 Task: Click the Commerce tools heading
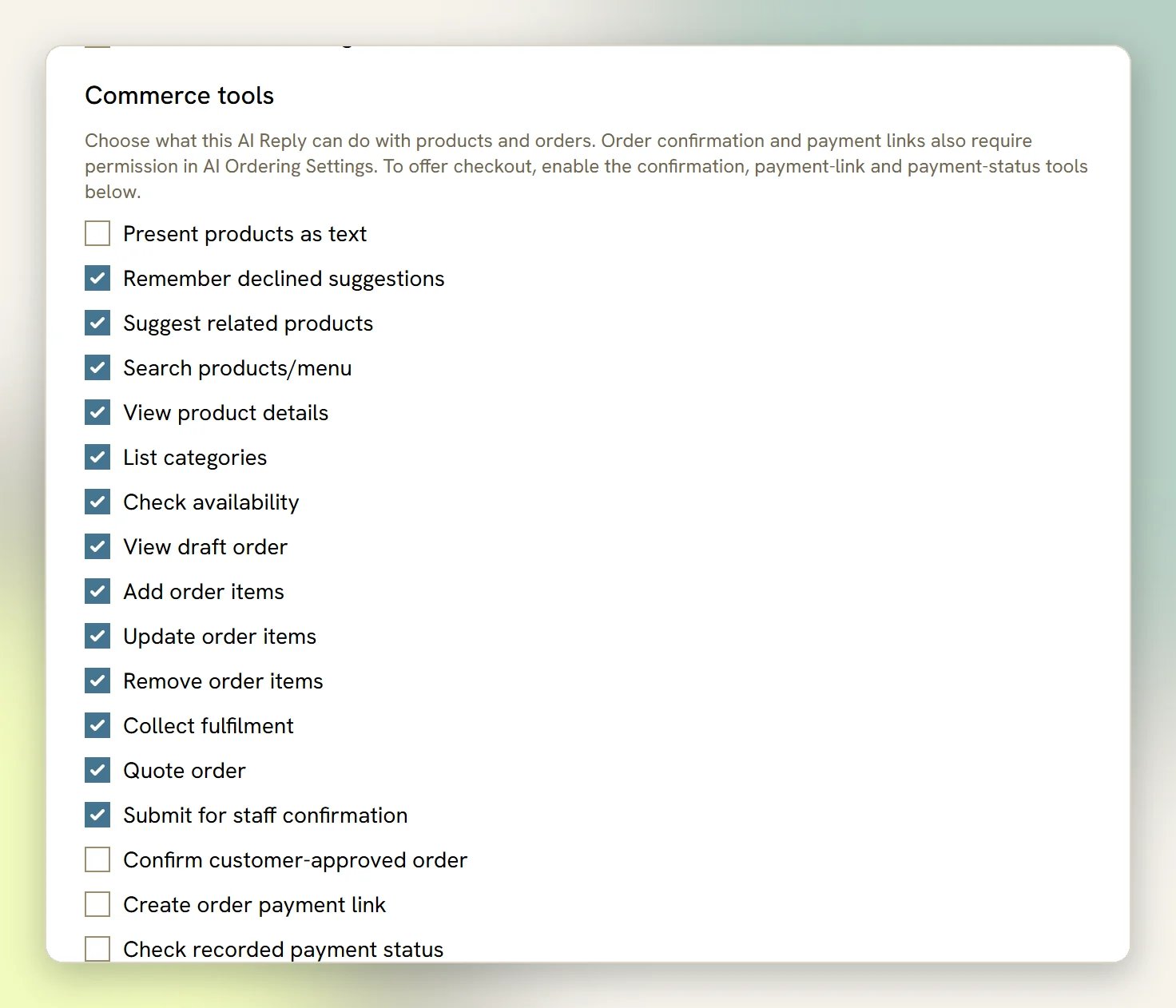pyautogui.click(x=180, y=96)
